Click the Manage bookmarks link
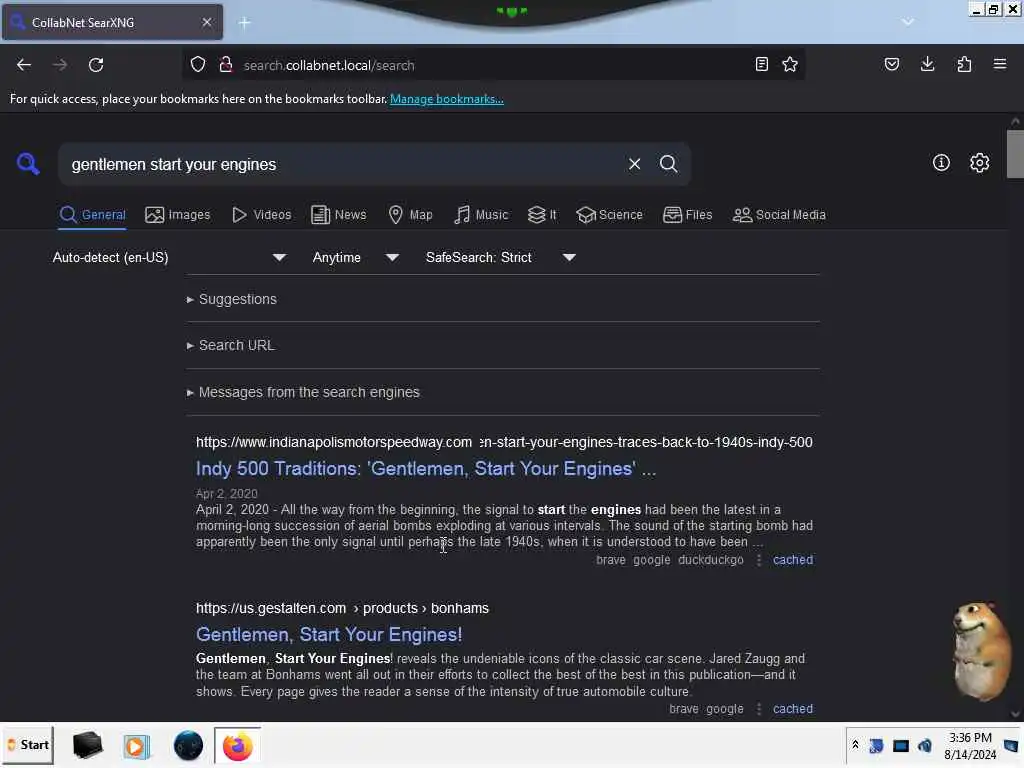The height and width of the screenshot is (768, 1024). click(447, 99)
